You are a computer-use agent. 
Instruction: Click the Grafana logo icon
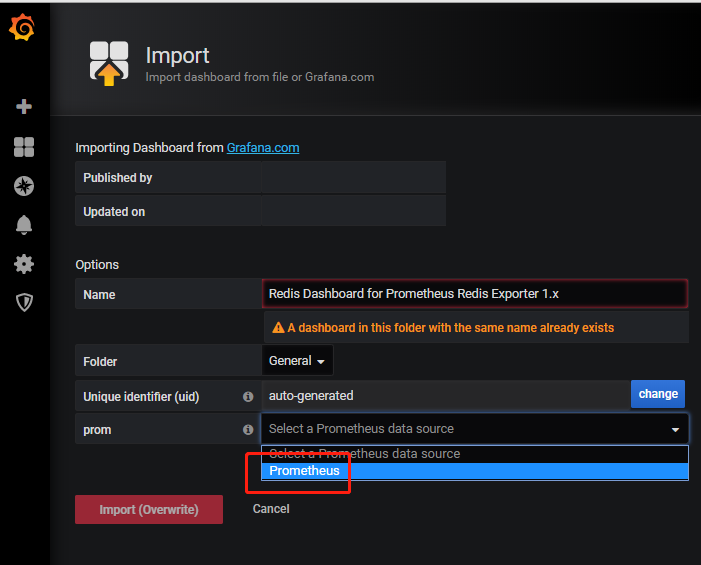click(21, 27)
